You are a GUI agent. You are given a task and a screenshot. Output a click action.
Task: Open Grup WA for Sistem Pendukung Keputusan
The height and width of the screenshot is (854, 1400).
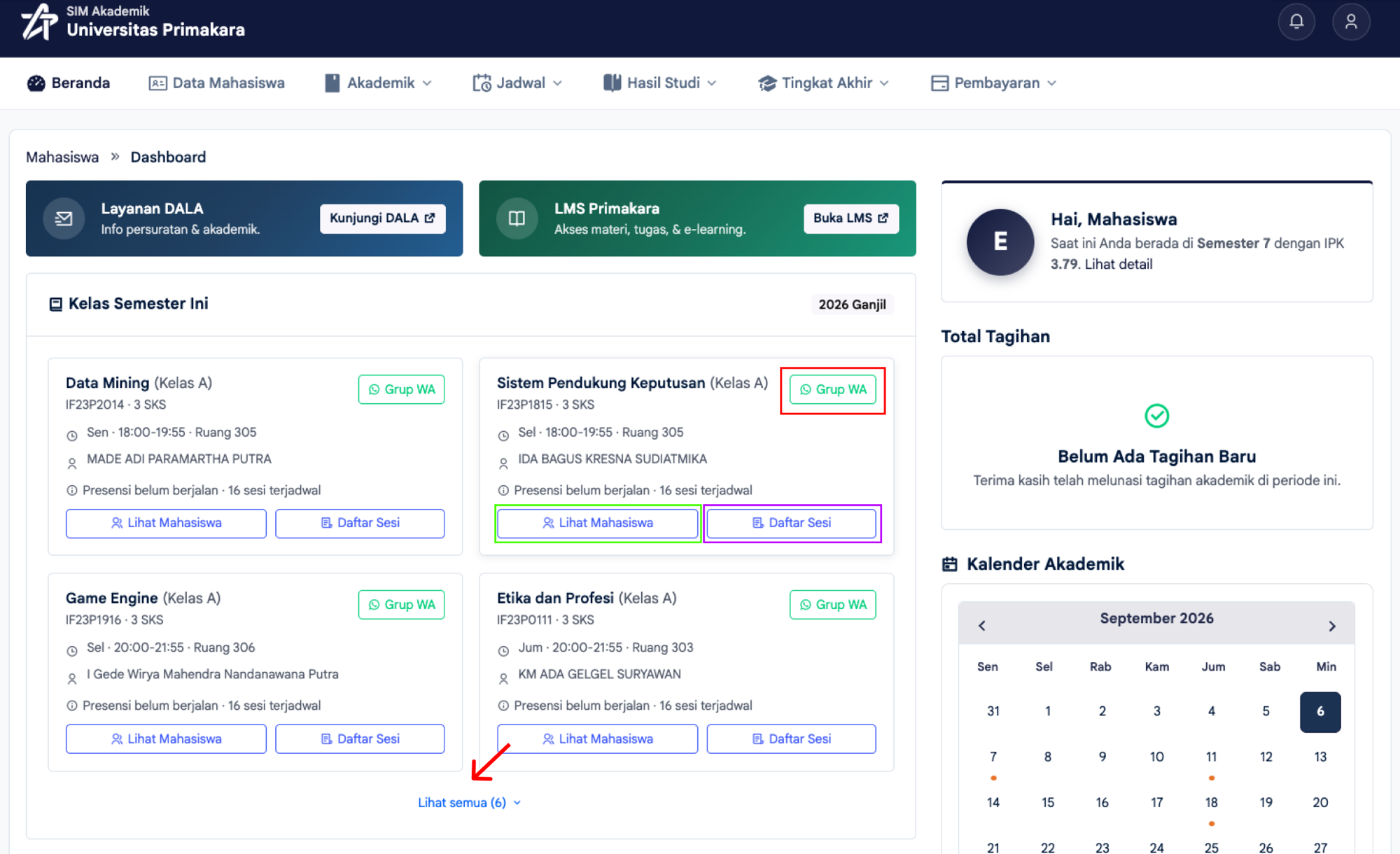(833, 390)
